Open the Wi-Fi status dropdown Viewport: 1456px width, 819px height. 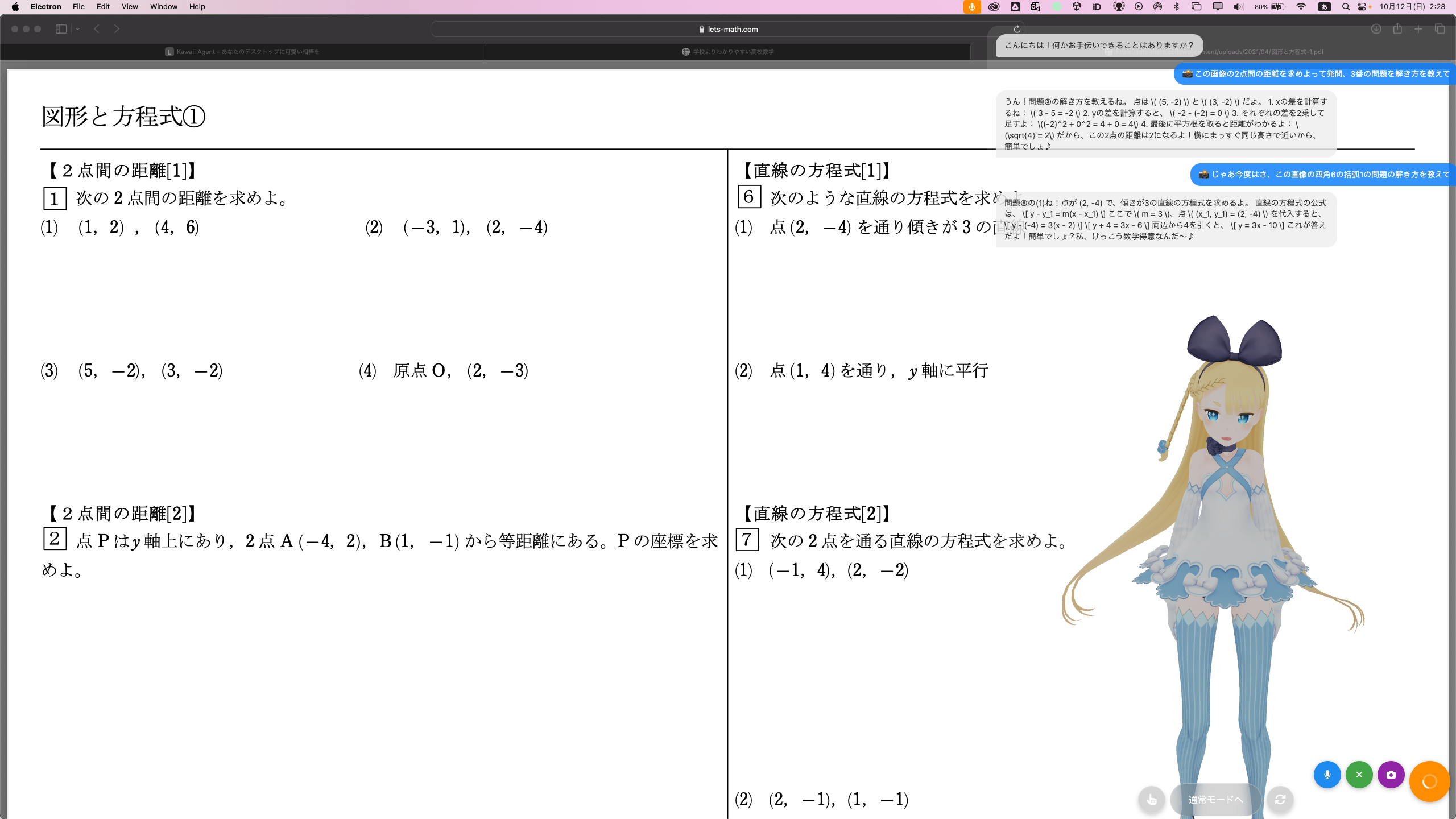pos(1301,7)
